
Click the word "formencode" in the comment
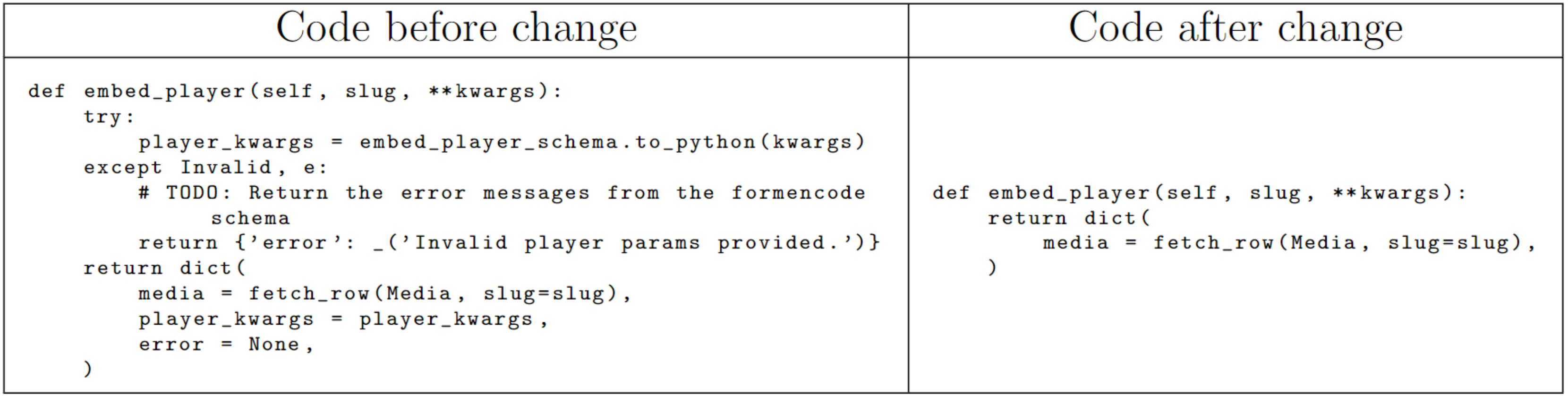click(x=798, y=193)
